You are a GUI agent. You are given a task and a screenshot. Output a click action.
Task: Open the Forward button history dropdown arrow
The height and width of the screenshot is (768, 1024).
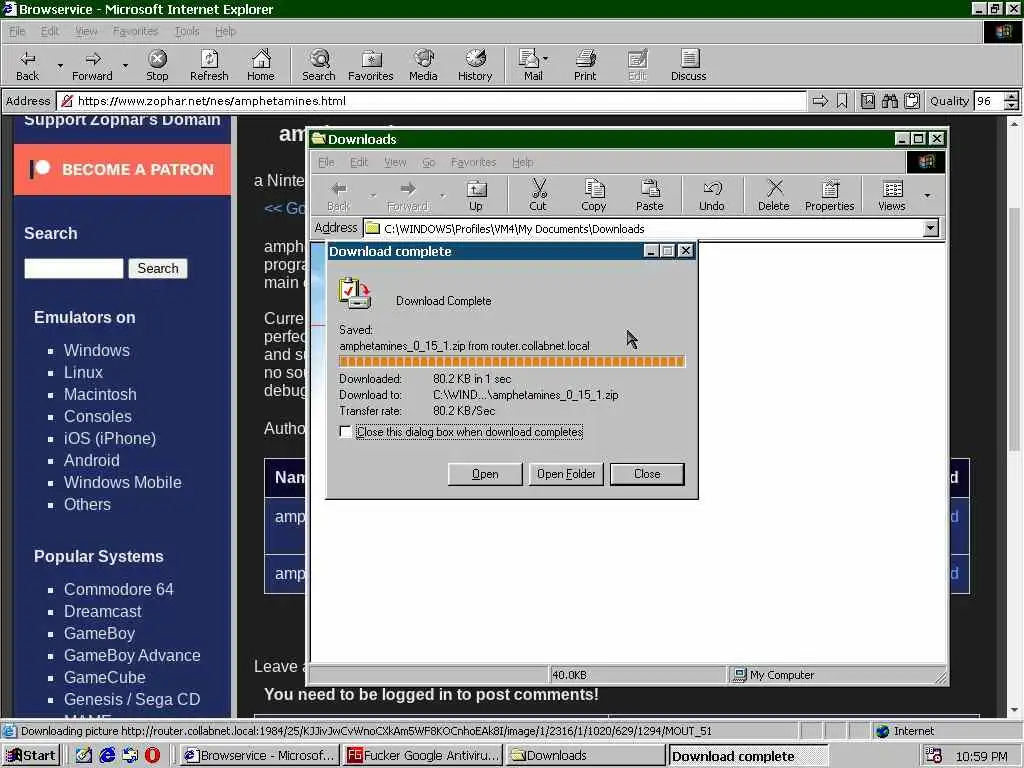(x=125, y=65)
